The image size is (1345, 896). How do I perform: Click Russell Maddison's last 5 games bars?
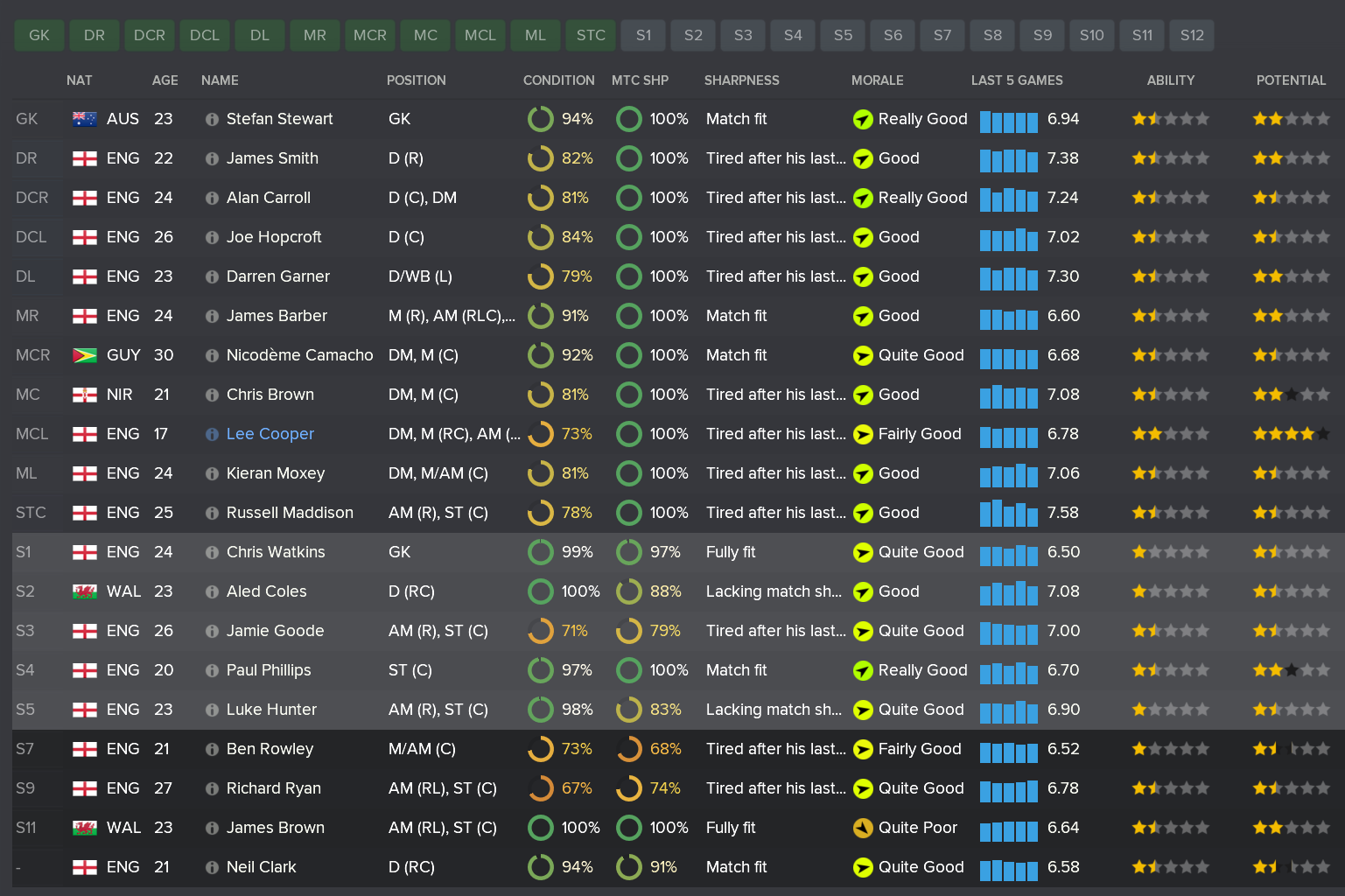point(1008,513)
